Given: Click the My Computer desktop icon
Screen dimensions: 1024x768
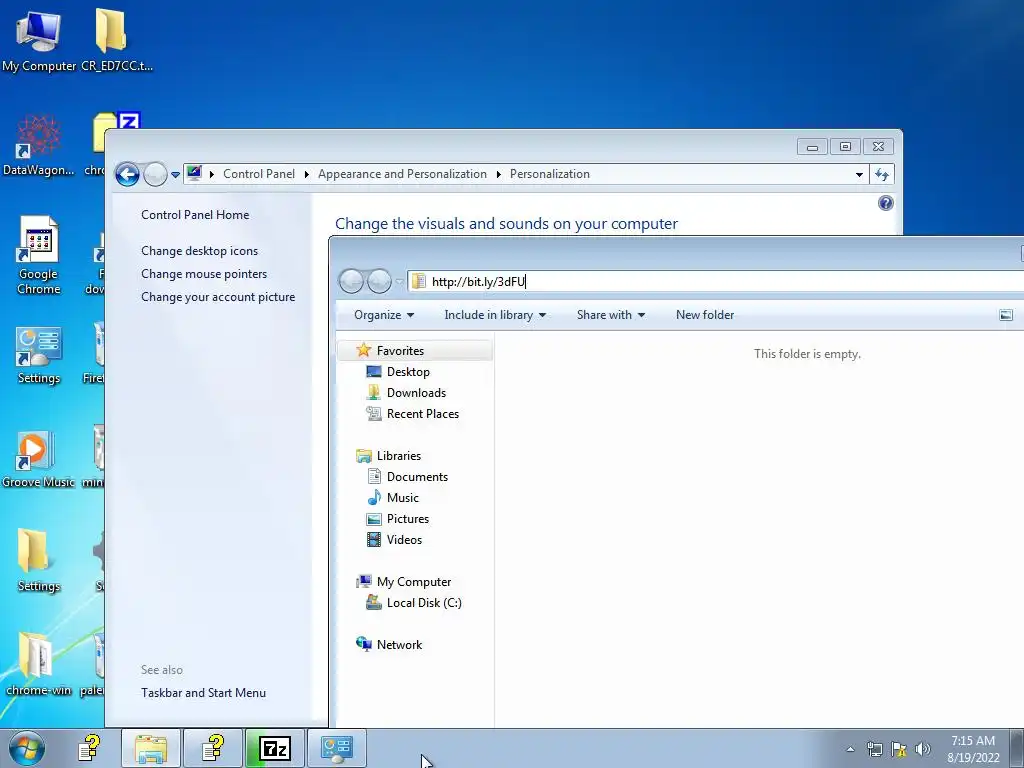Looking at the screenshot, I should [38, 40].
